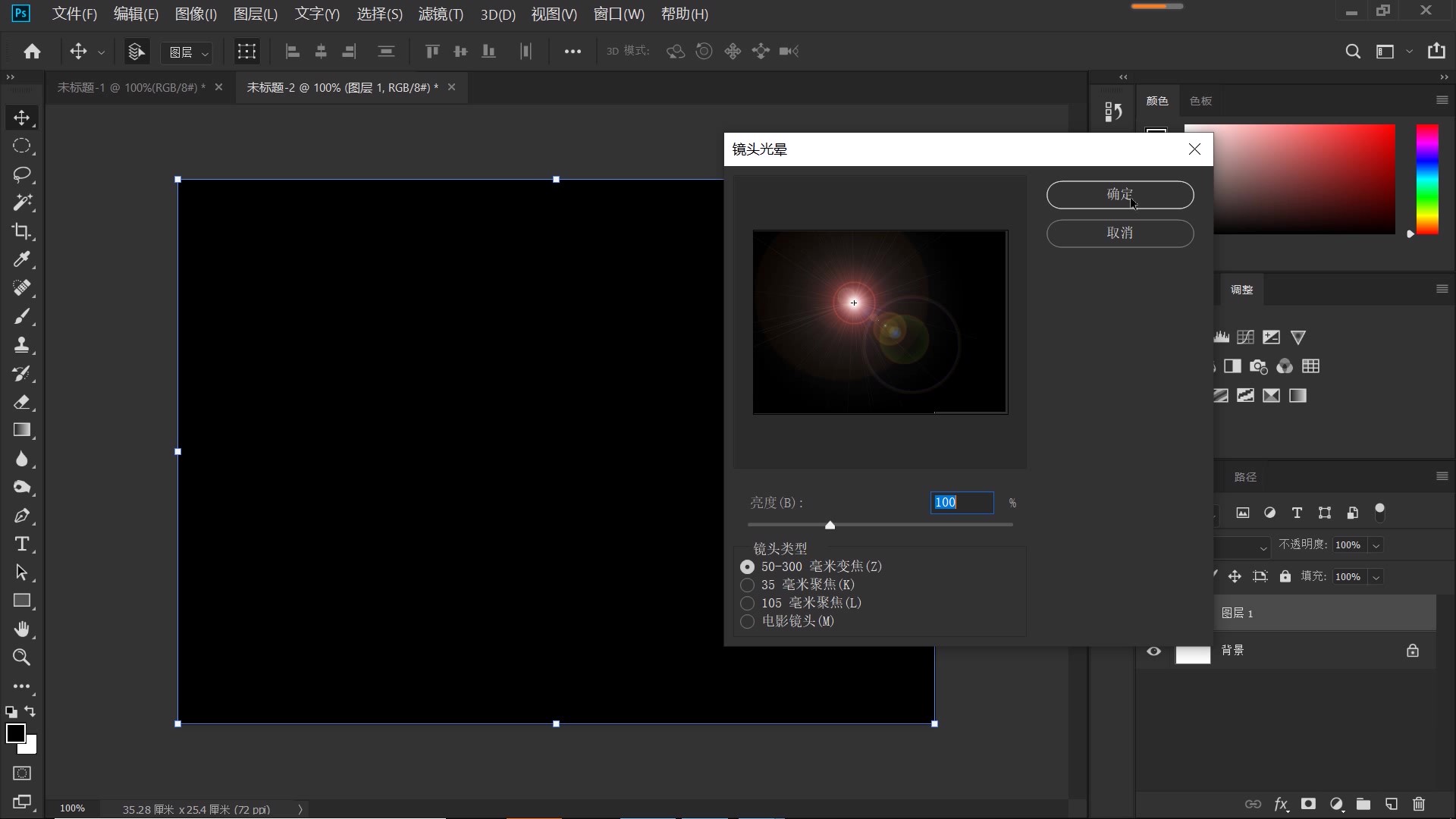Select the Clone Stamp tool

click(x=21, y=345)
